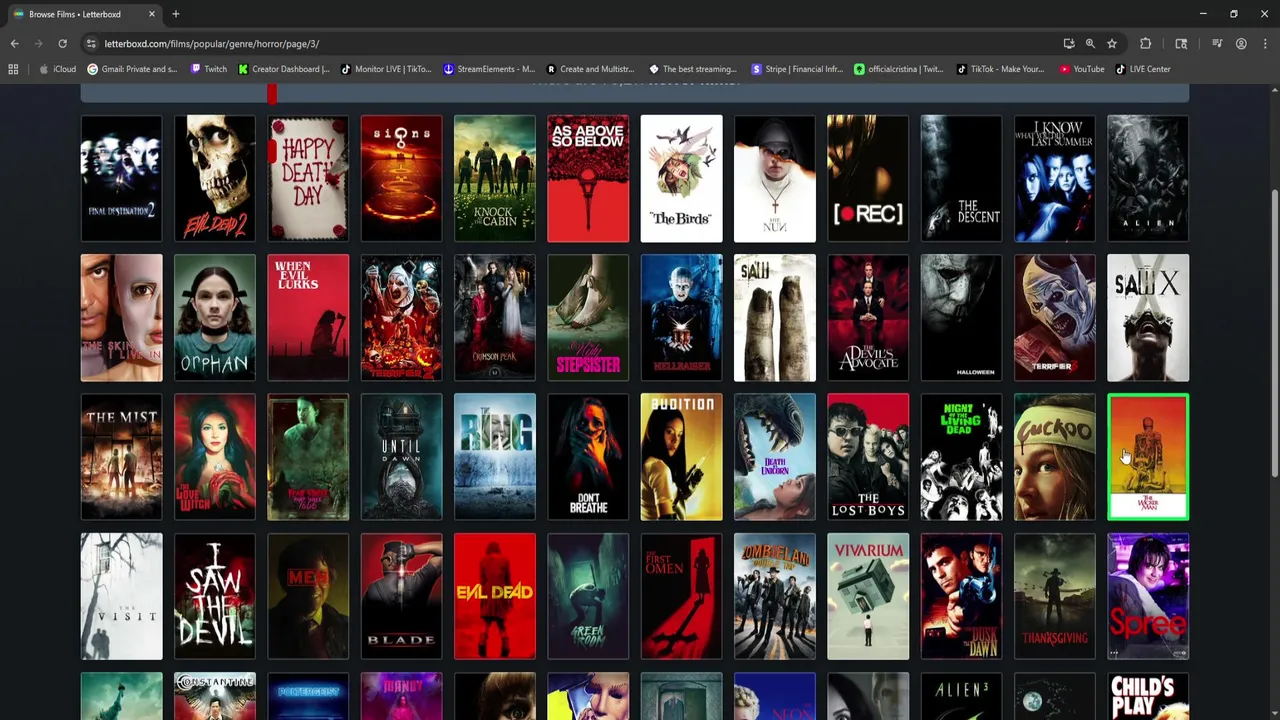This screenshot has height=720, width=1280.
Task: Open Night of the Living Dead poster
Action: click(x=961, y=457)
